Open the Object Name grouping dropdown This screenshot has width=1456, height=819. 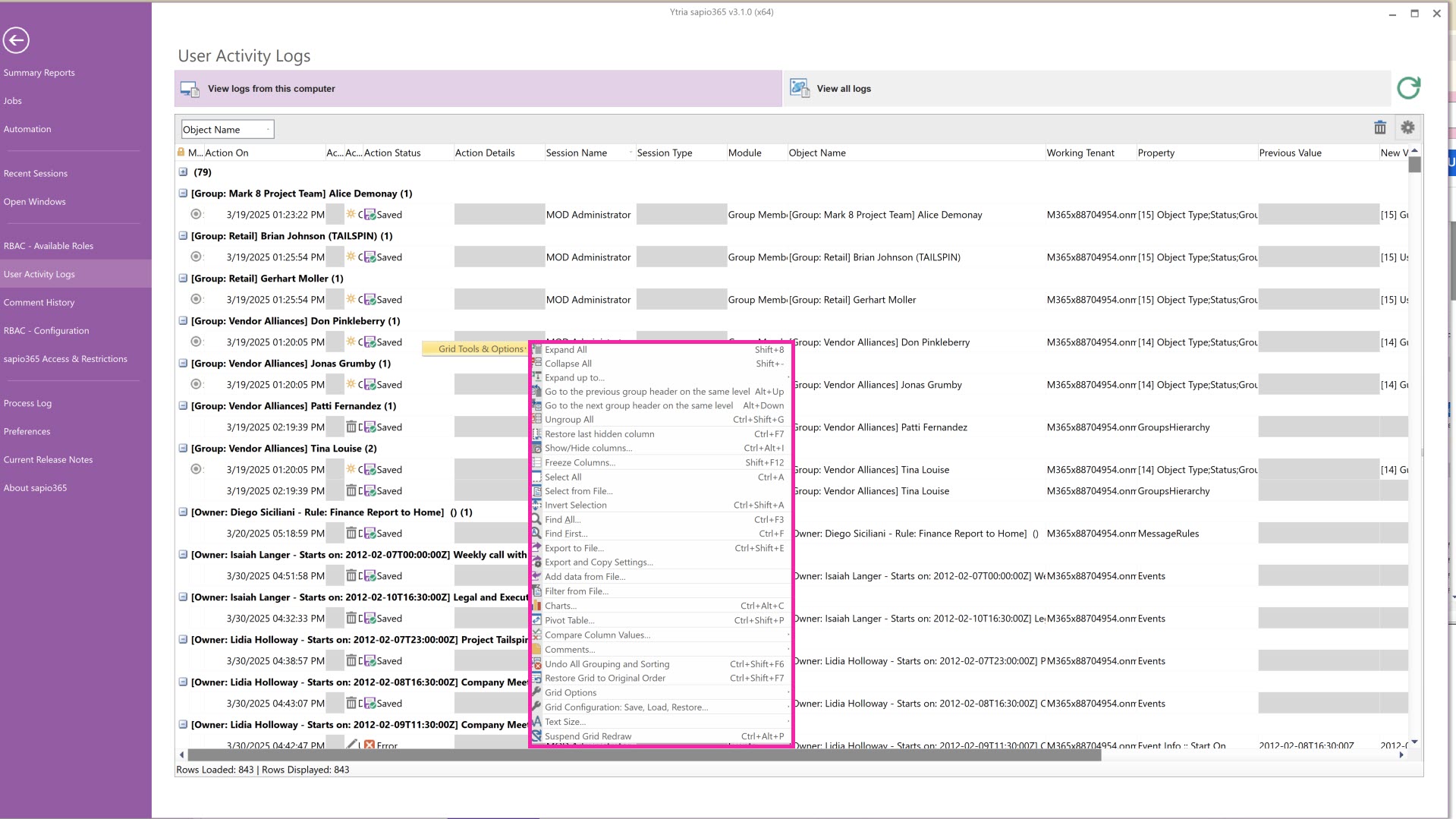point(227,130)
